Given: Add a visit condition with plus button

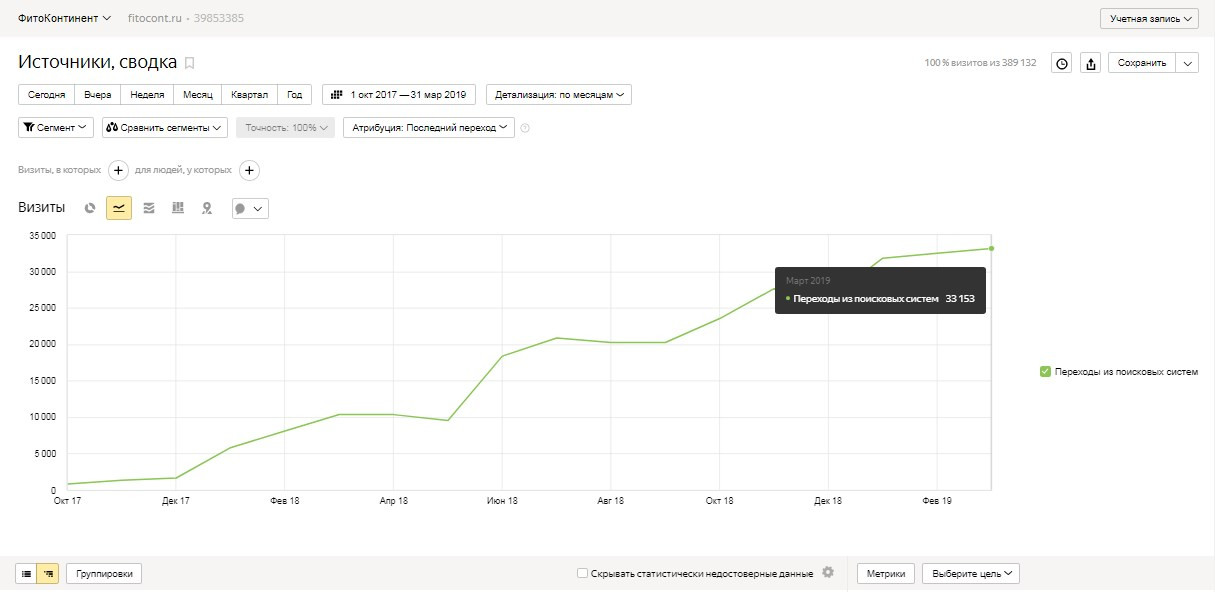Looking at the screenshot, I should (118, 170).
